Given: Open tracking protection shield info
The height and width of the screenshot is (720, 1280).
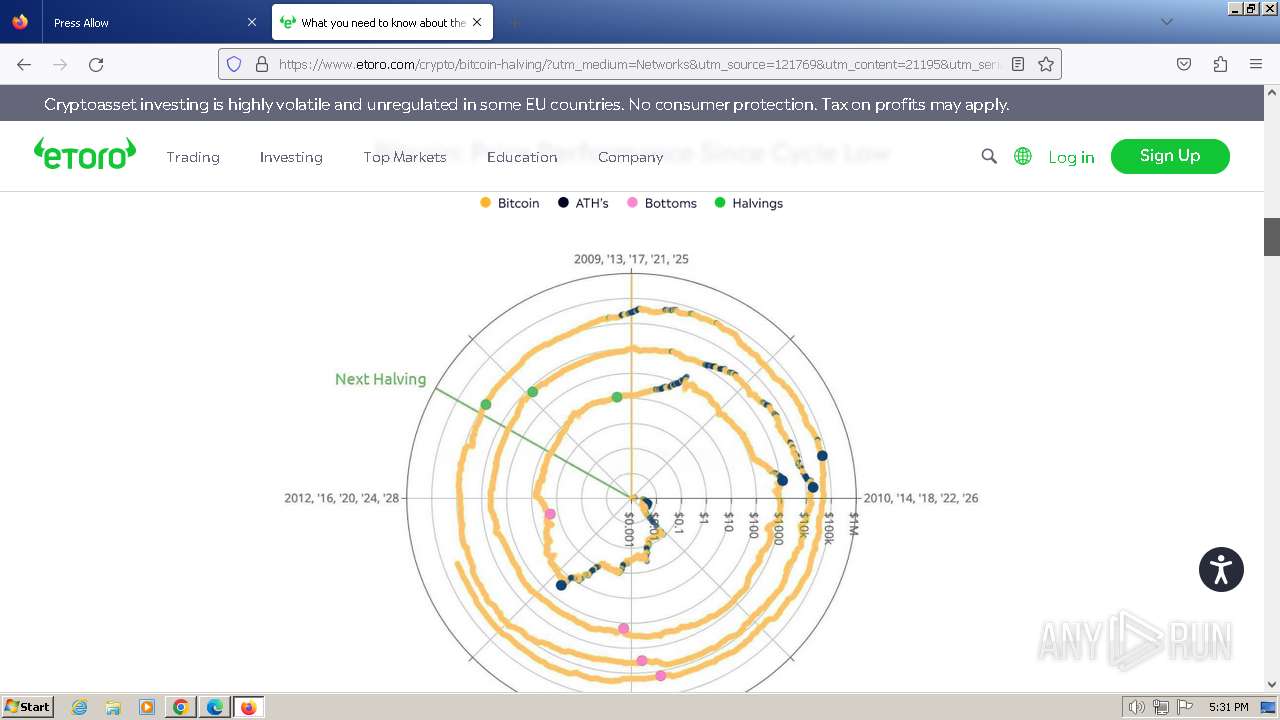Looking at the screenshot, I should tap(234, 64).
